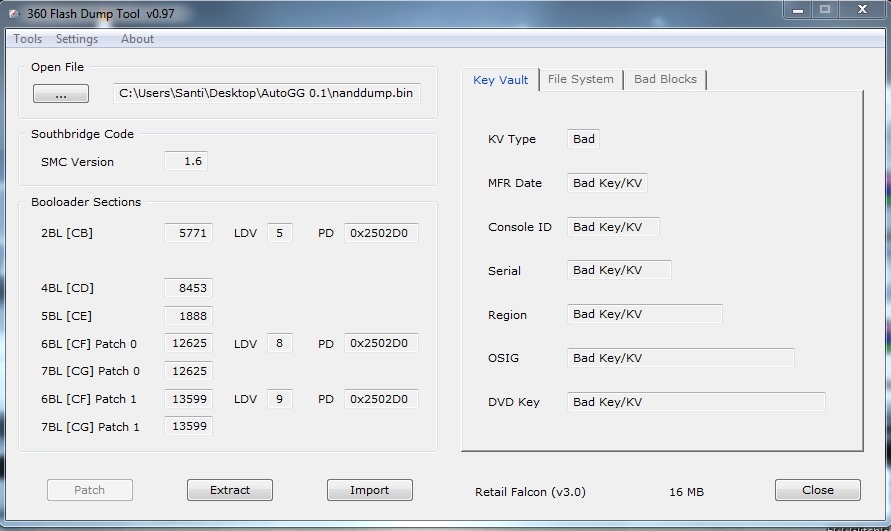The height and width of the screenshot is (531, 891).
Task: Click the 2BL [CB] value 5771
Action: (x=189, y=233)
